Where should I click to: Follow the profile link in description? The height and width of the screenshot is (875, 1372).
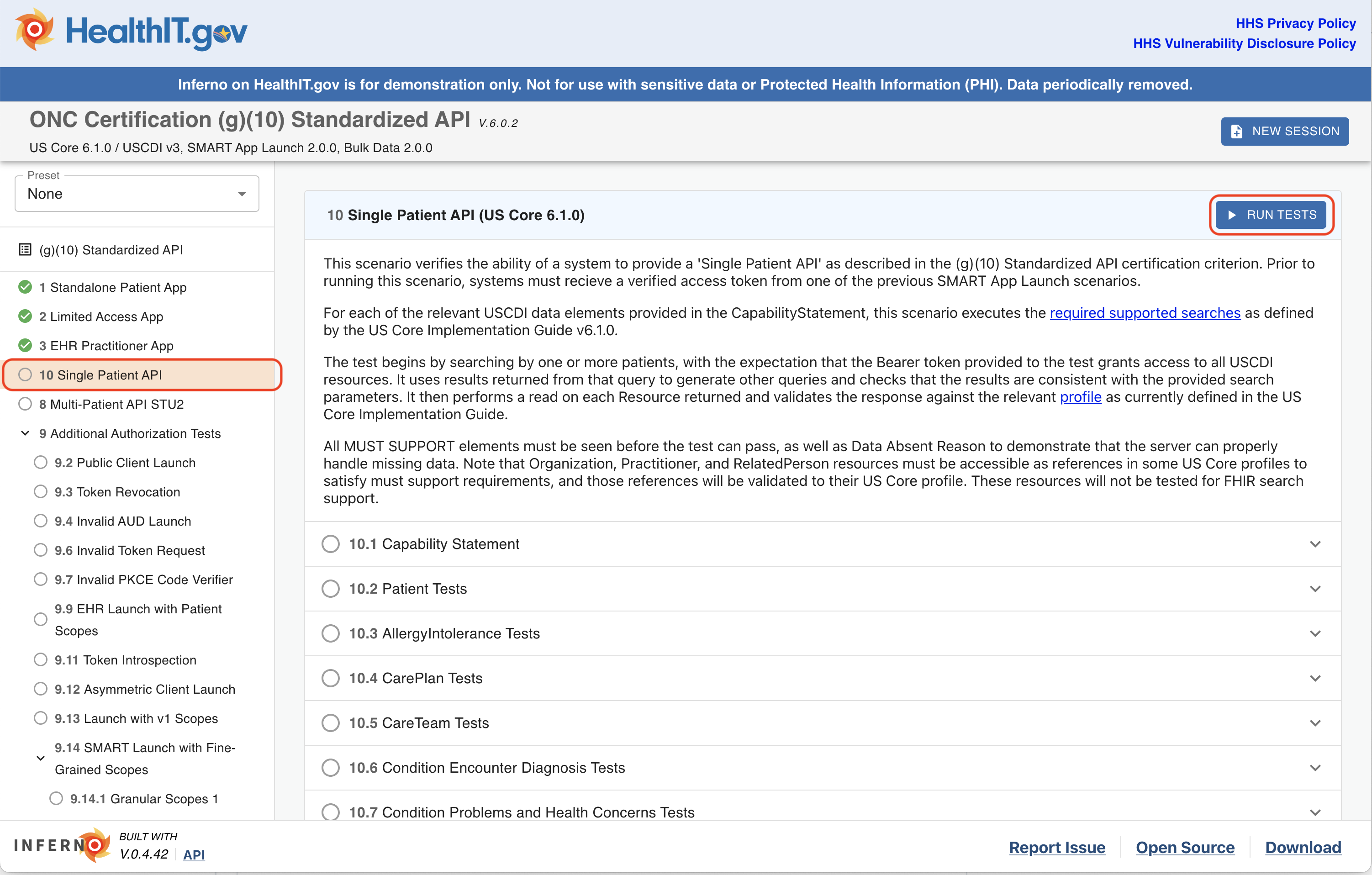(x=1080, y=396)
